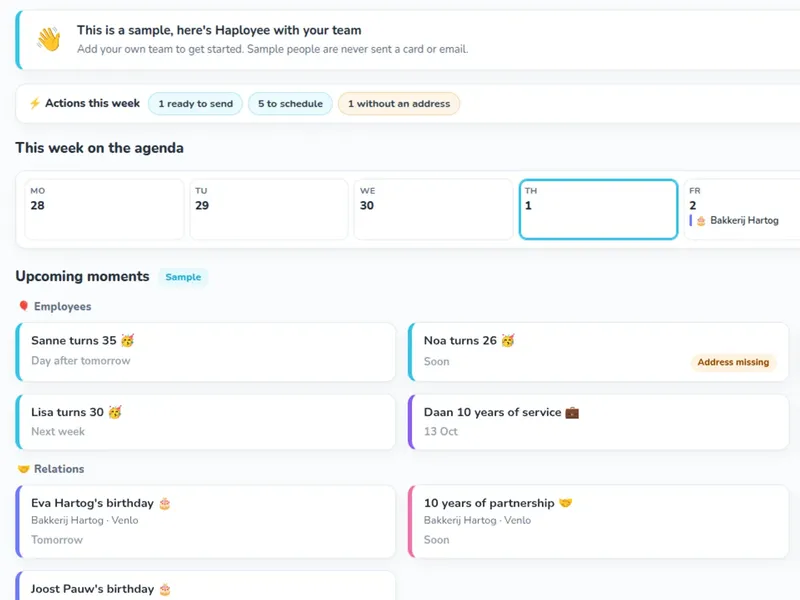Image resolution: width=800 pixels, height=600 pixels.
Task: Open 'Daan 10 years of service' card
Action: point(598,422)
